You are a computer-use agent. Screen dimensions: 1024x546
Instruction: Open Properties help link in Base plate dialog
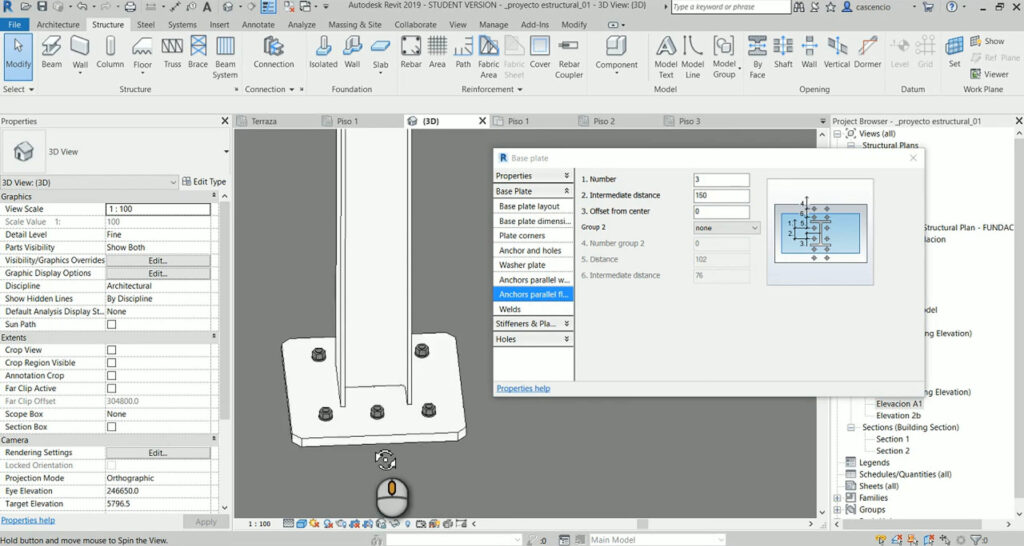click(x=523, y=388)
